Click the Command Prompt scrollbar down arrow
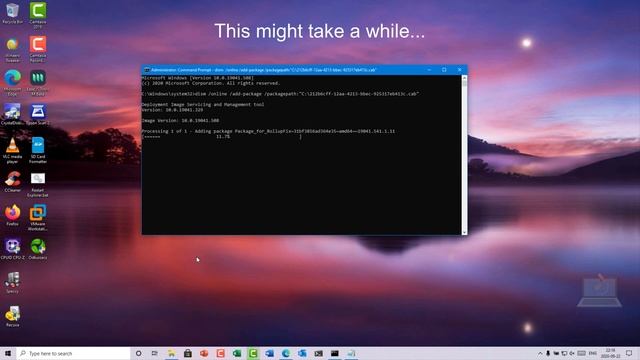The height and width of the screenshot is (360, 640). 464,232
